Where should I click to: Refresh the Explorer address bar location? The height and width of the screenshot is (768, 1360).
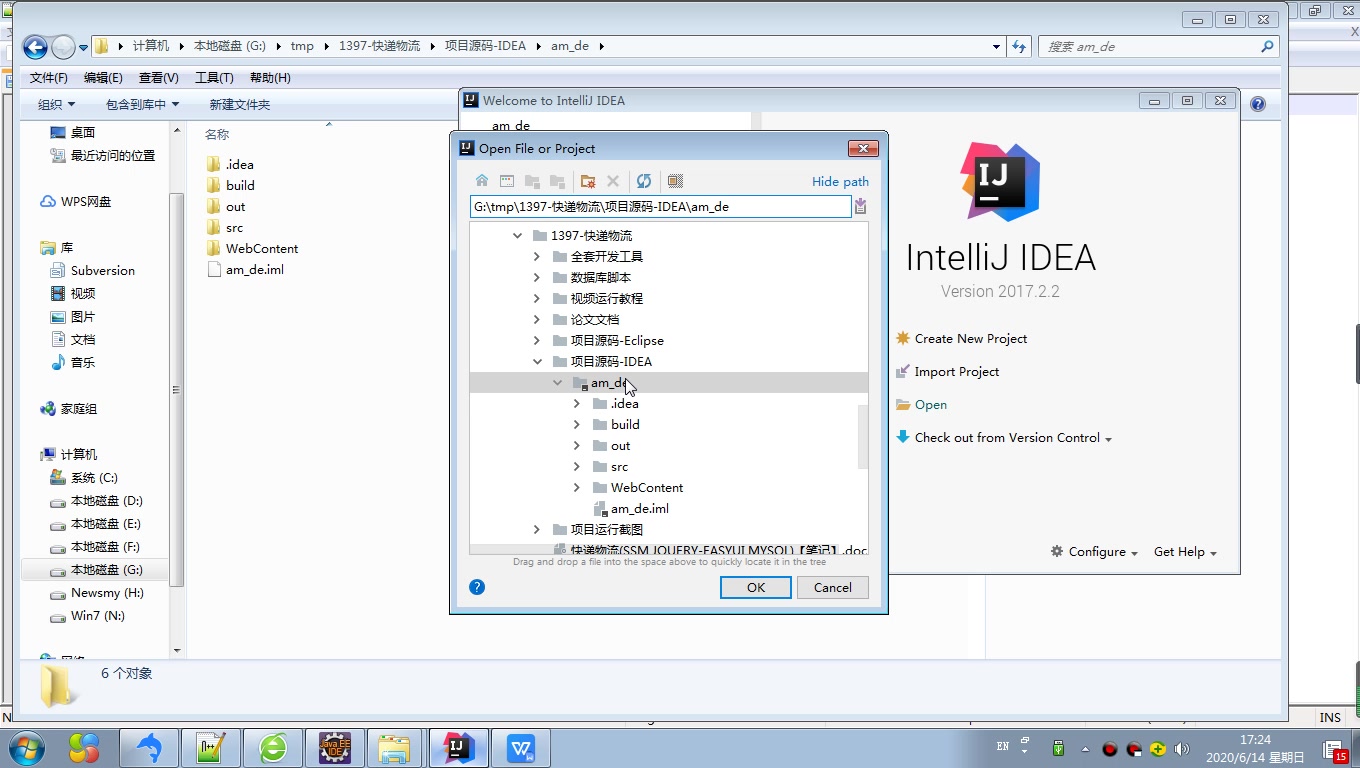[1019, 46]
